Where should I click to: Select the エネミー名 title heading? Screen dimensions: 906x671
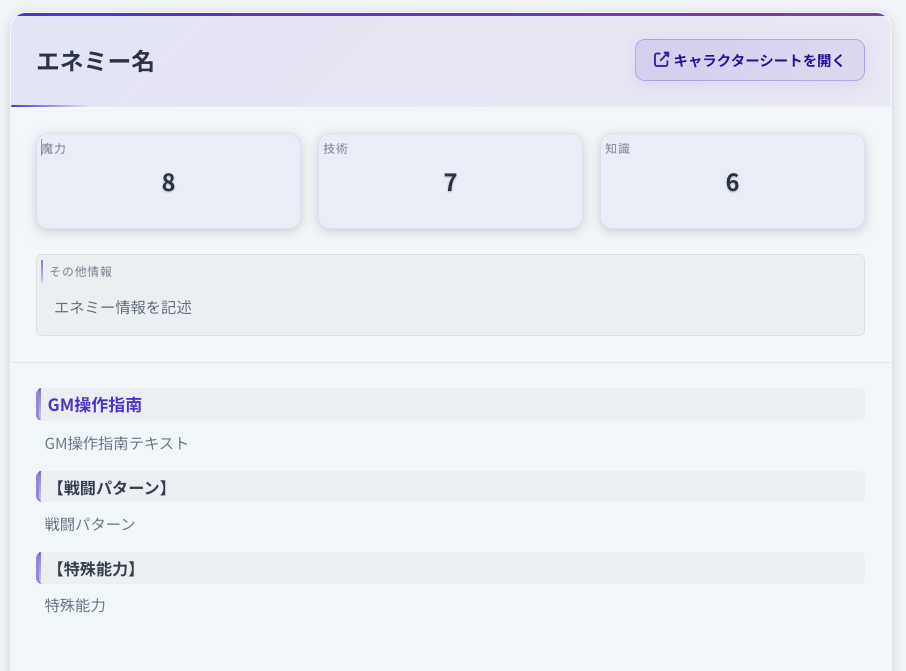pyautogui.click(x=96, y=61)
